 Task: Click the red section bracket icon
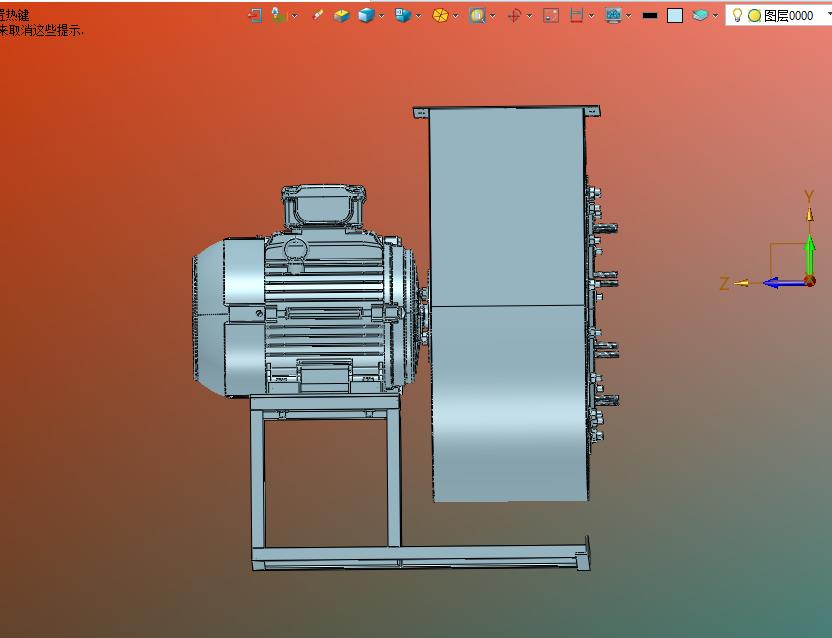576,15
